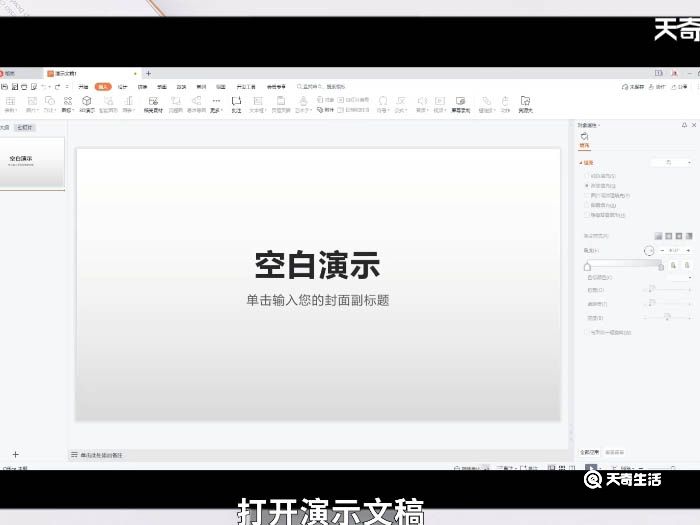Insert Audio into the slide
The width and height of the screenshot is (700, 525).
422,104
